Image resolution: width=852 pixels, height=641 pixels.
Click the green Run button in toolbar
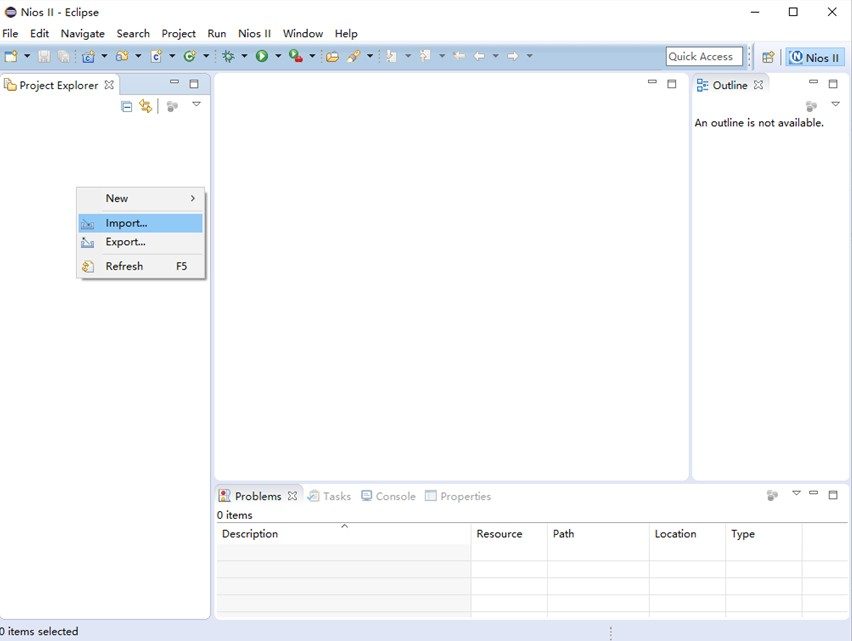point(261,57)
